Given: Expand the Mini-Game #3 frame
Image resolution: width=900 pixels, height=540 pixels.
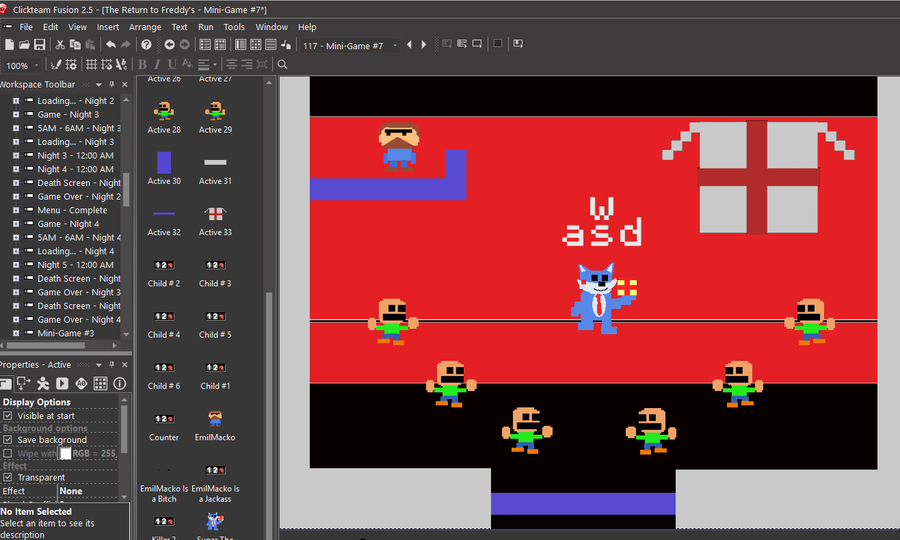Looking at the screenshot, I should coord(16,333).
